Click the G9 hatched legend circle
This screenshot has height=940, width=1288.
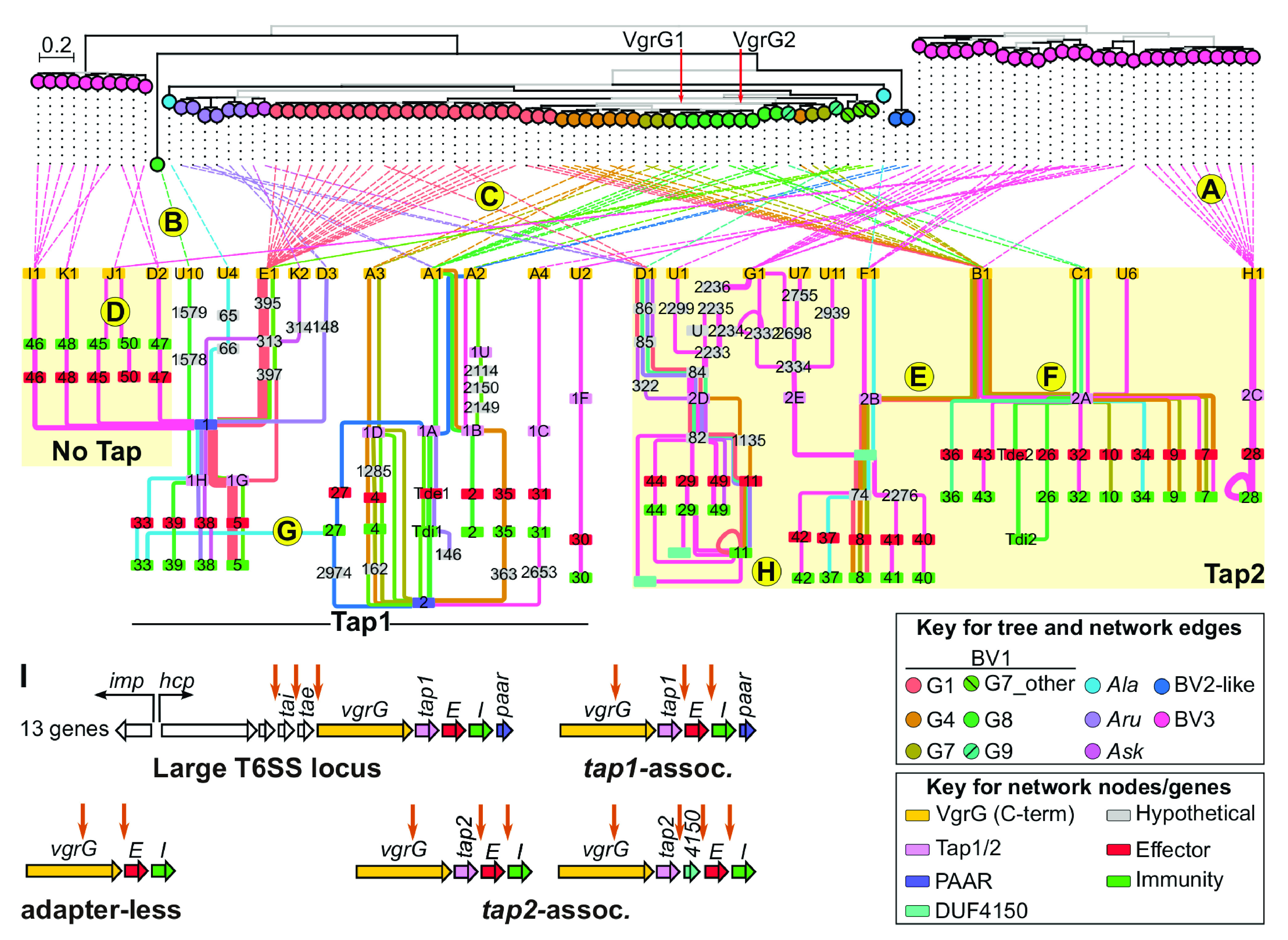point(971,751)
